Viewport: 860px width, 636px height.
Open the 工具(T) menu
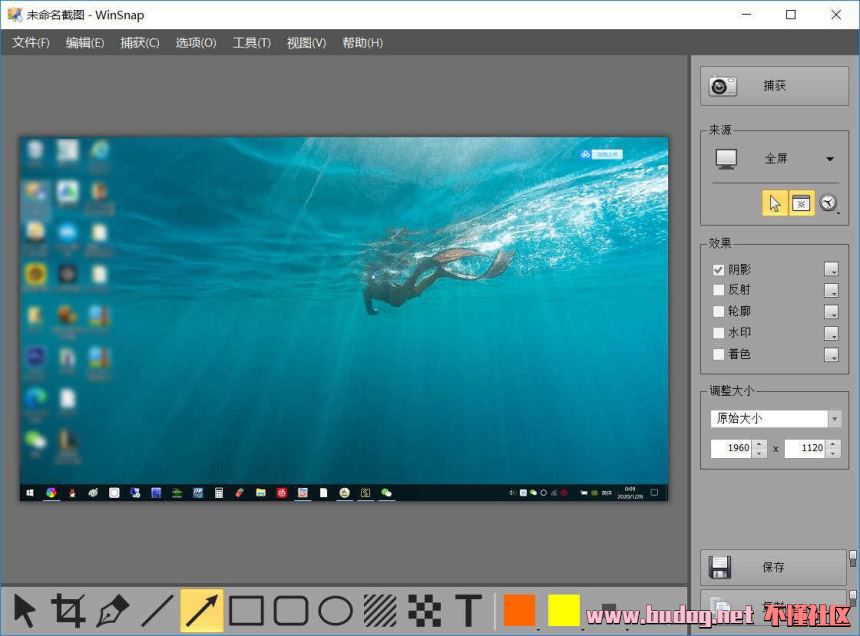tap(252, 43)
